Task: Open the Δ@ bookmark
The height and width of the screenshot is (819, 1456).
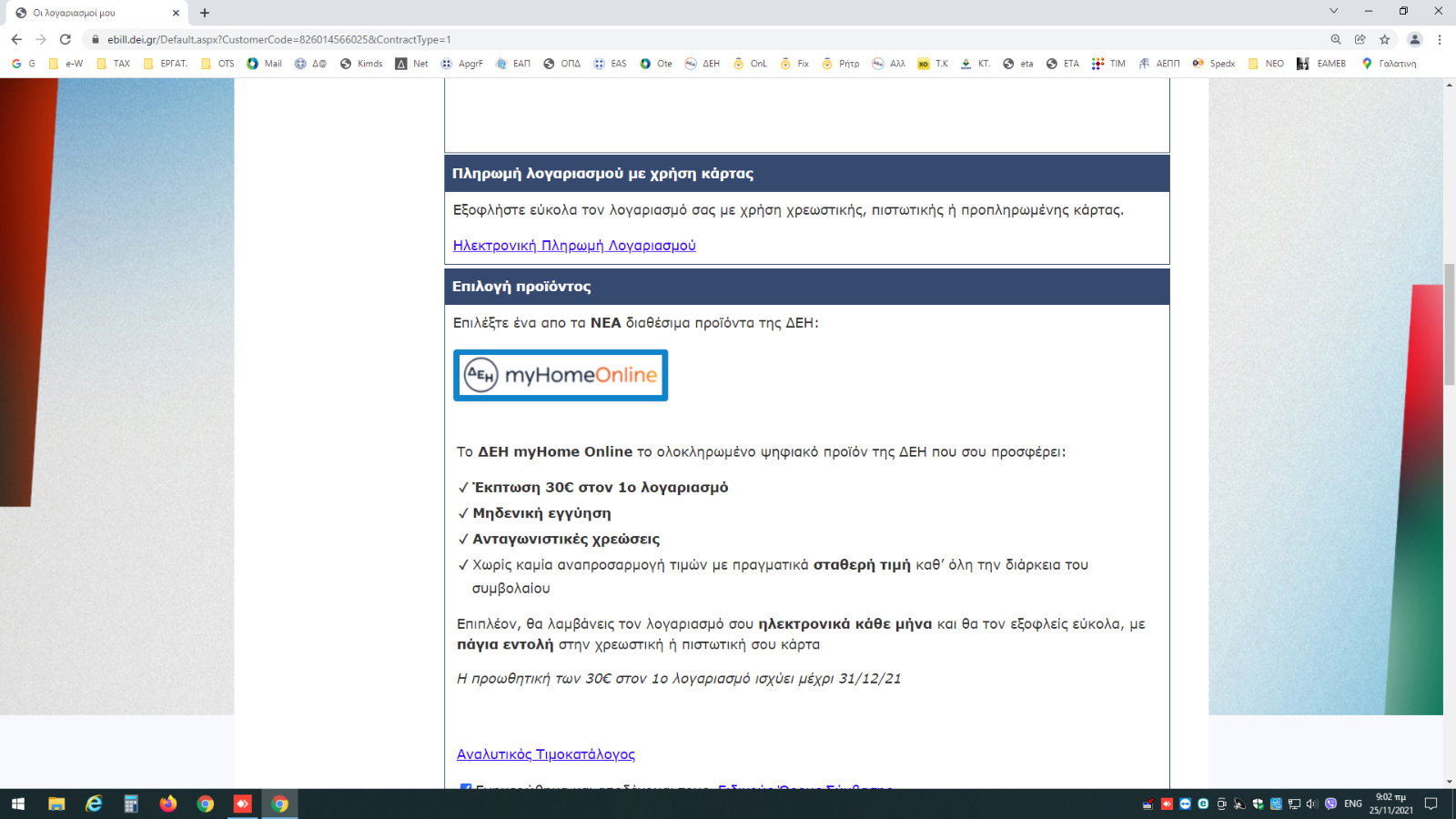Action: pos(310,64)
